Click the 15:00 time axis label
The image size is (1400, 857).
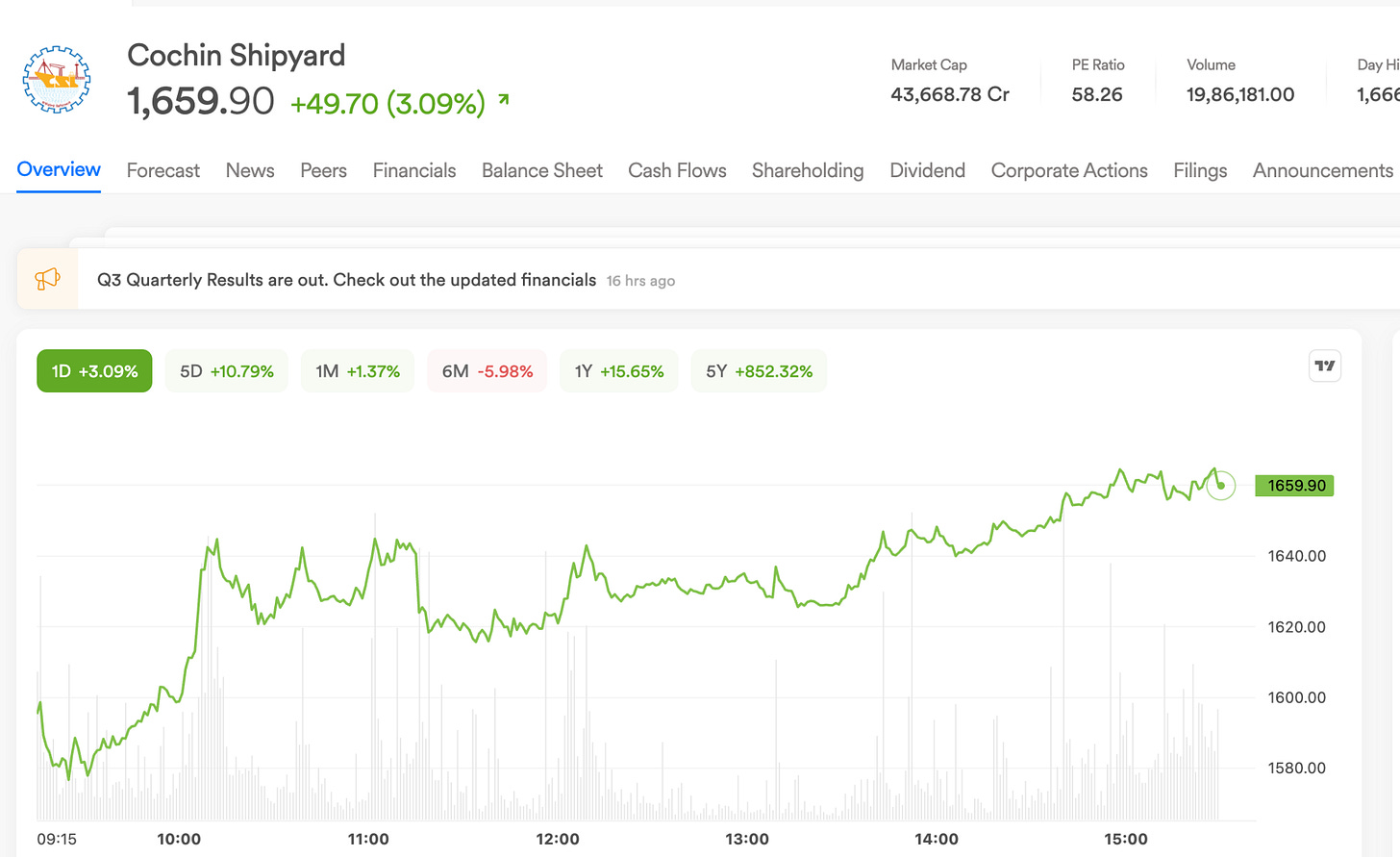(1126, 839)
